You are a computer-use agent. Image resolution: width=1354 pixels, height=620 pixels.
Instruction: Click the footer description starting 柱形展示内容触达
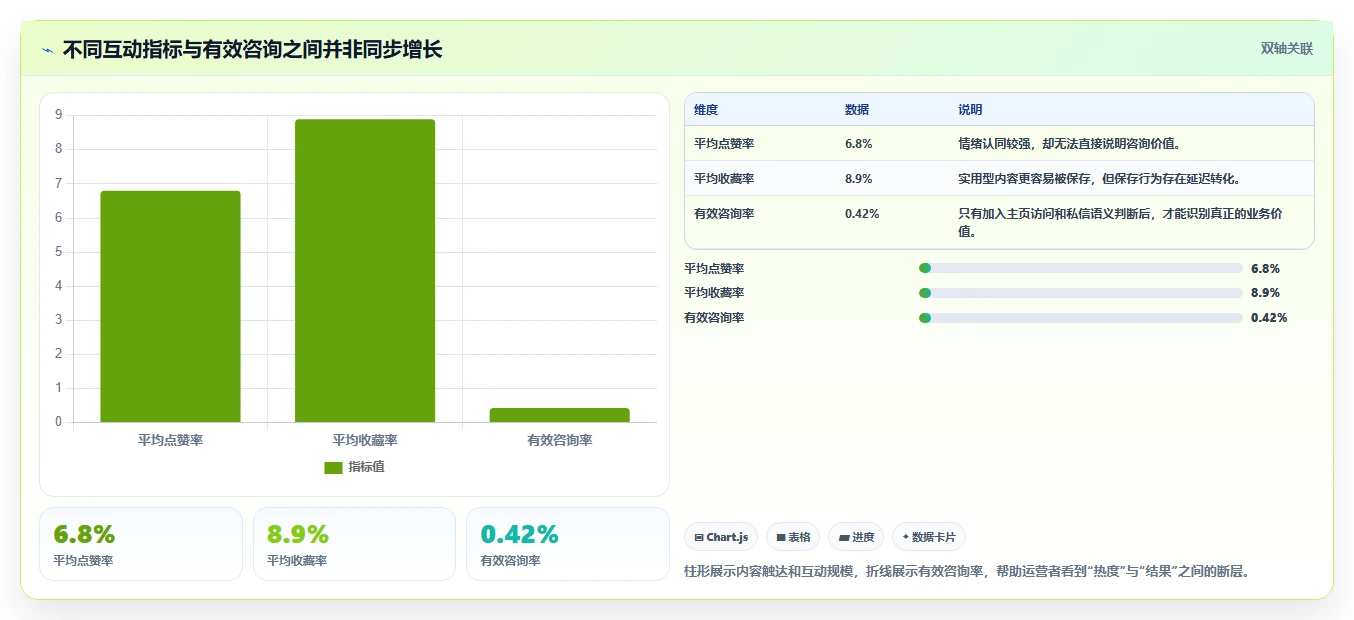967,572
